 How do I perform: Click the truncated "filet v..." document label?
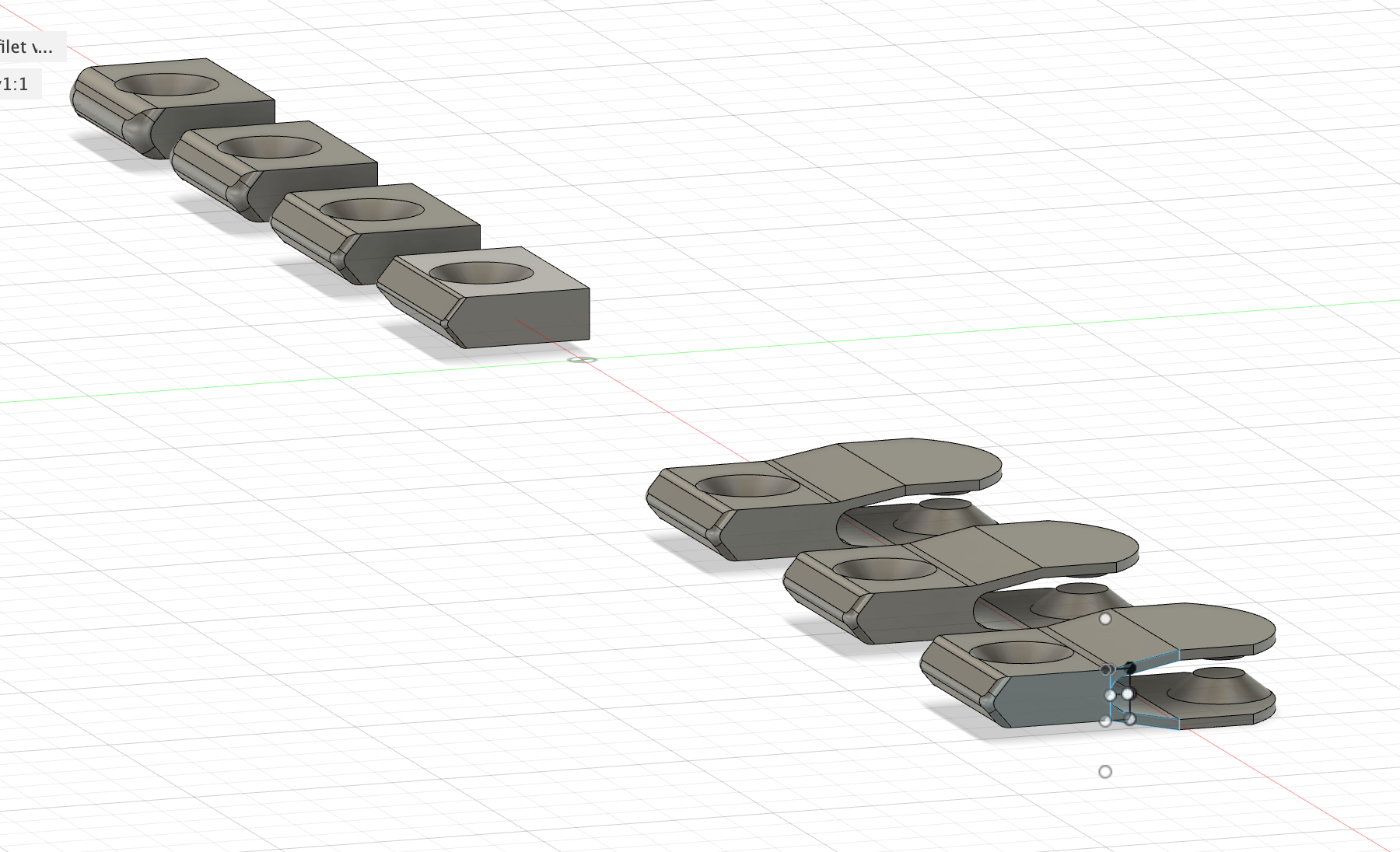(x=26, y=47)
